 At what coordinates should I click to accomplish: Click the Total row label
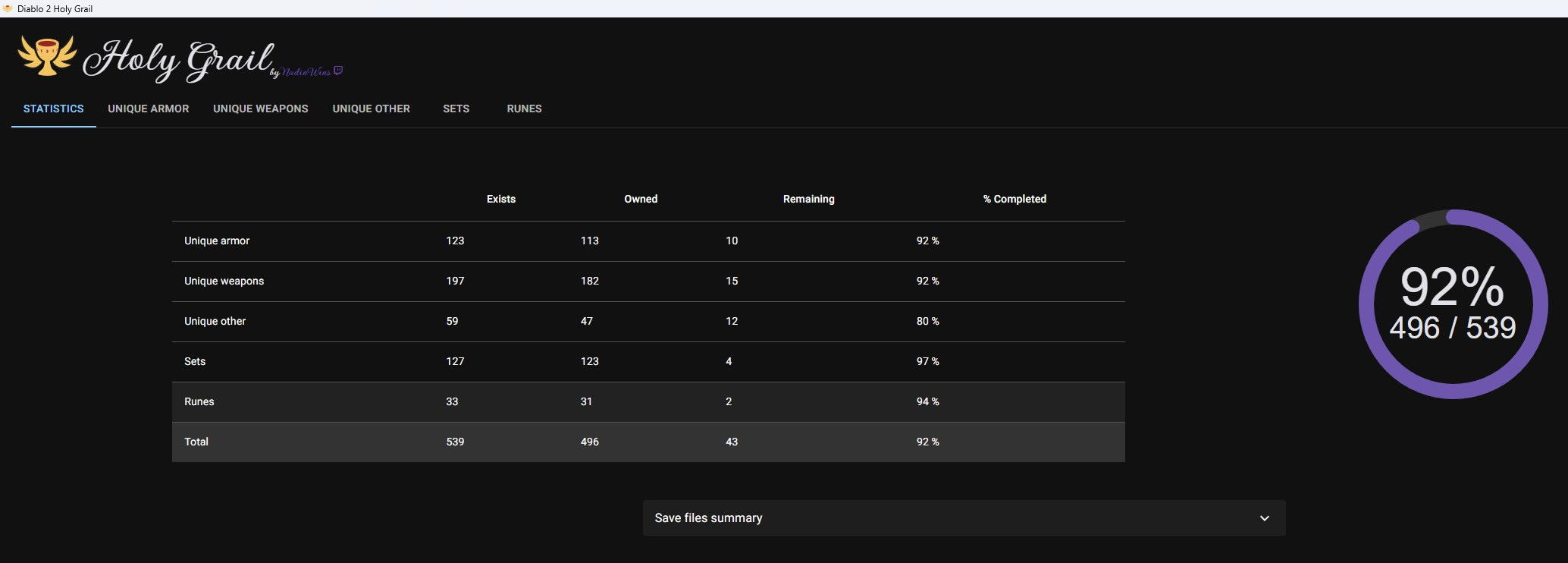pyautogui.click(x=196, y=442)
